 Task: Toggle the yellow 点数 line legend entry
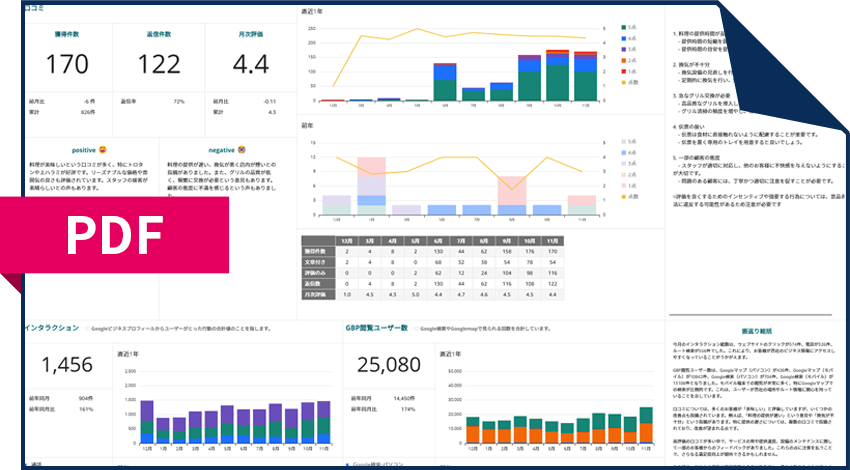pos(624,83)
